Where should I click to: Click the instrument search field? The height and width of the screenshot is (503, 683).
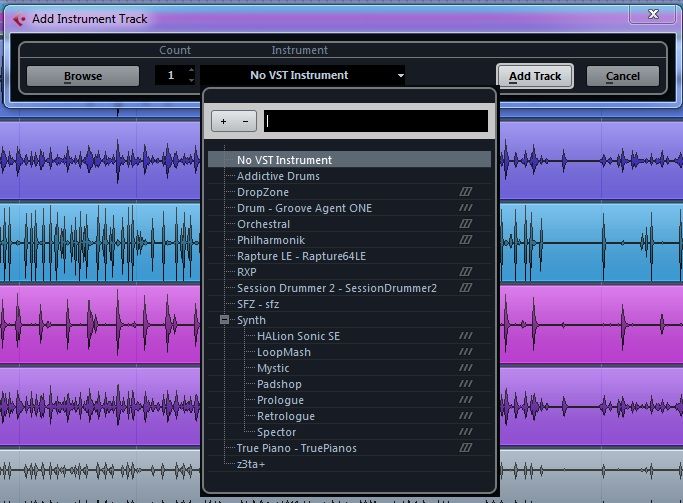click(376, 121)
